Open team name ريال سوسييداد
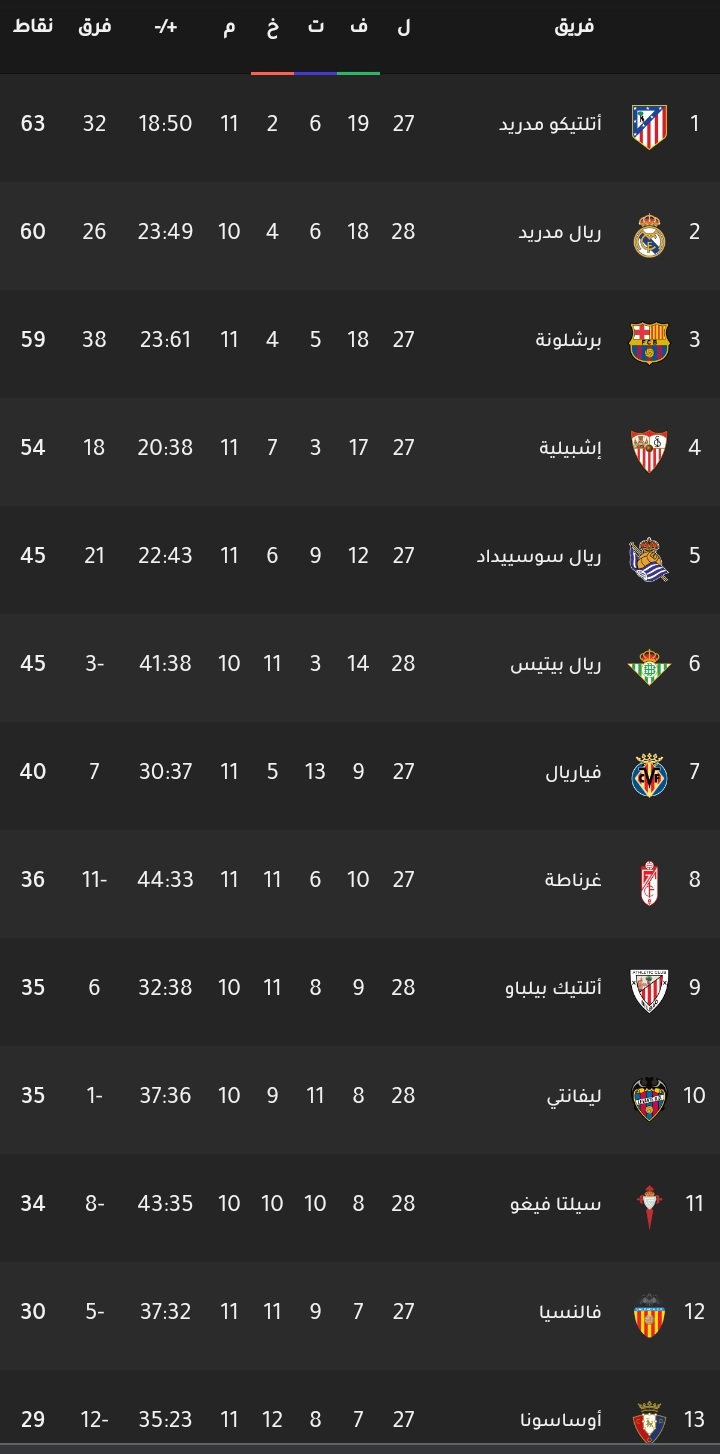The width and height of the screenshot is (720, 1454). coord(539,556)
